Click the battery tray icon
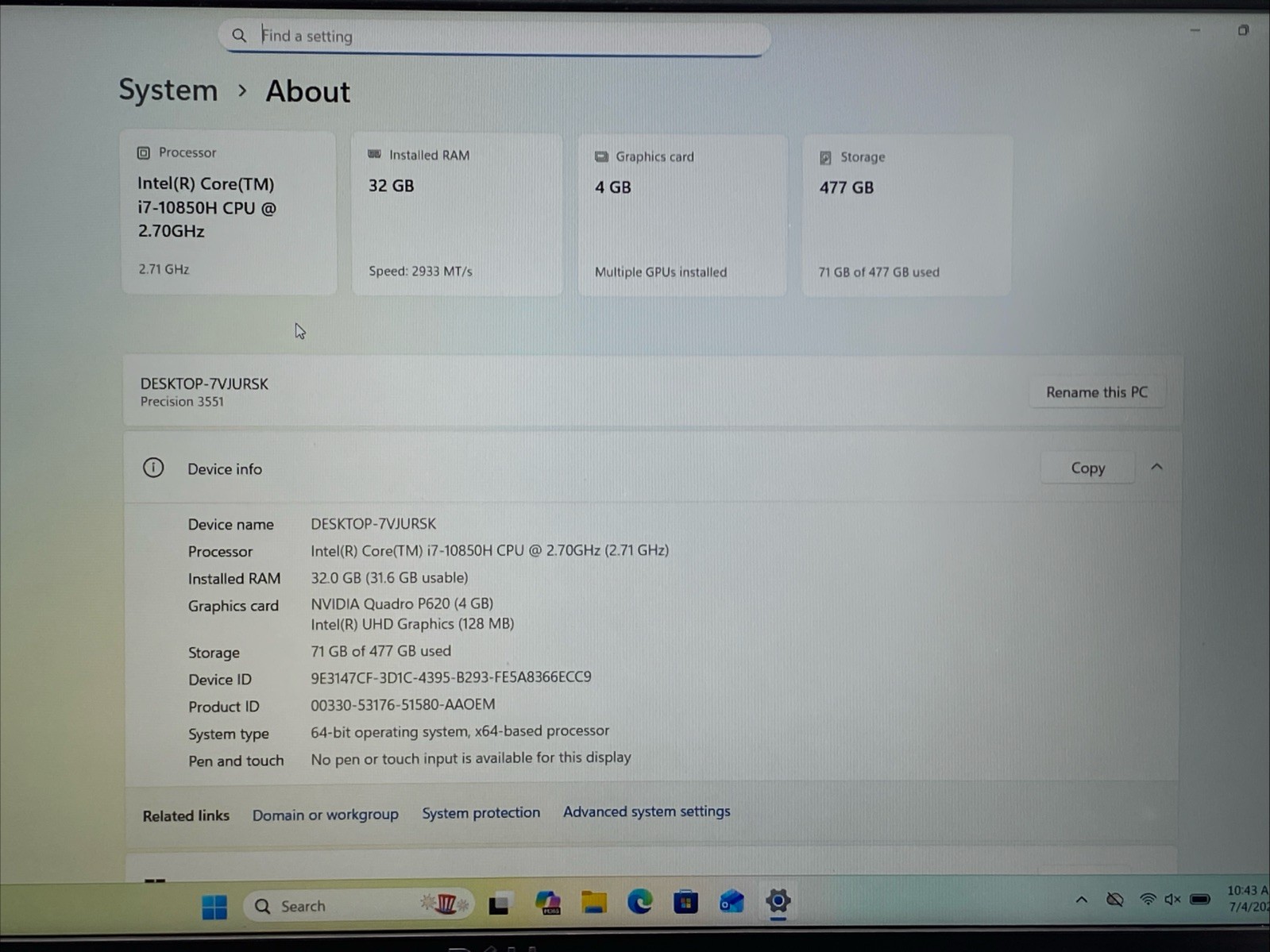Image resolution: width=1270 pixels, height=952 pixels. click(1200, 900)
